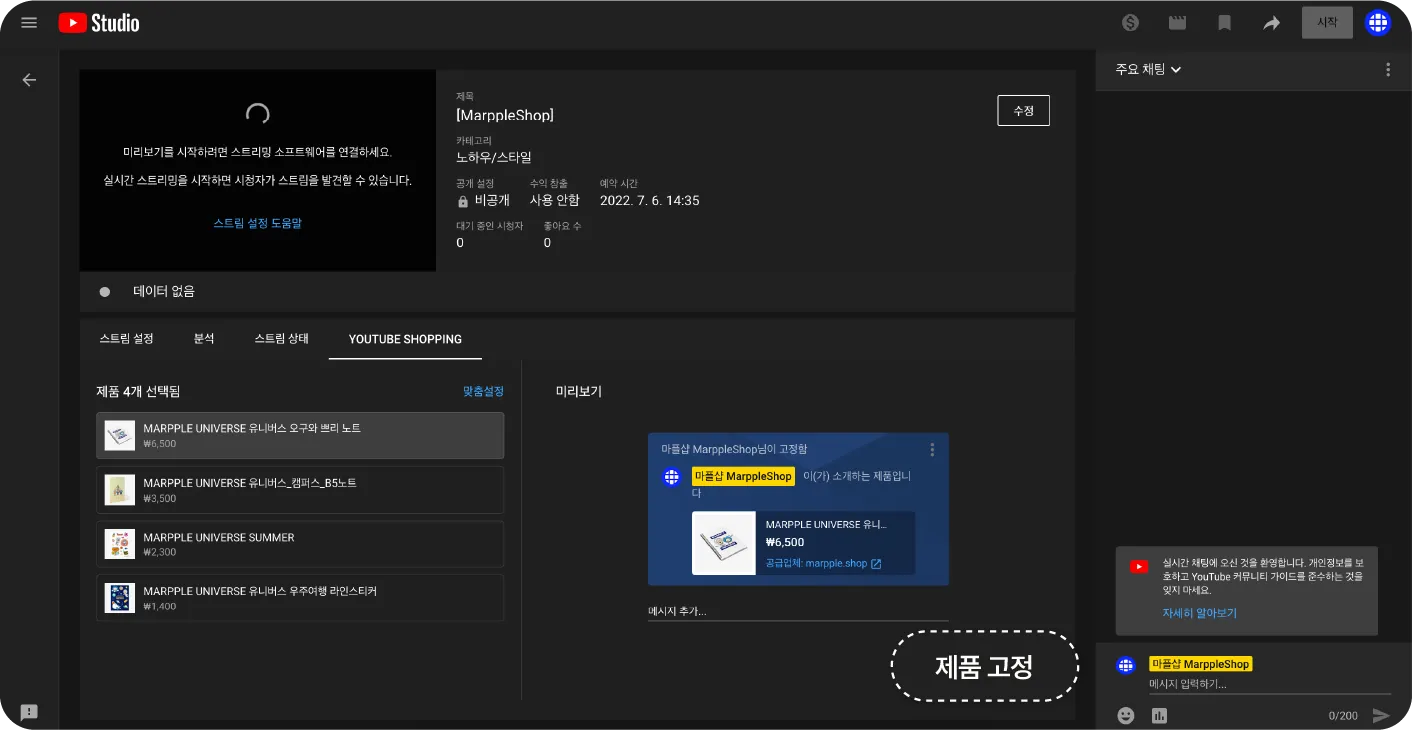Click the 맞춤설정 link
This screenshot has height=730, width=1412.
(483, 392)
